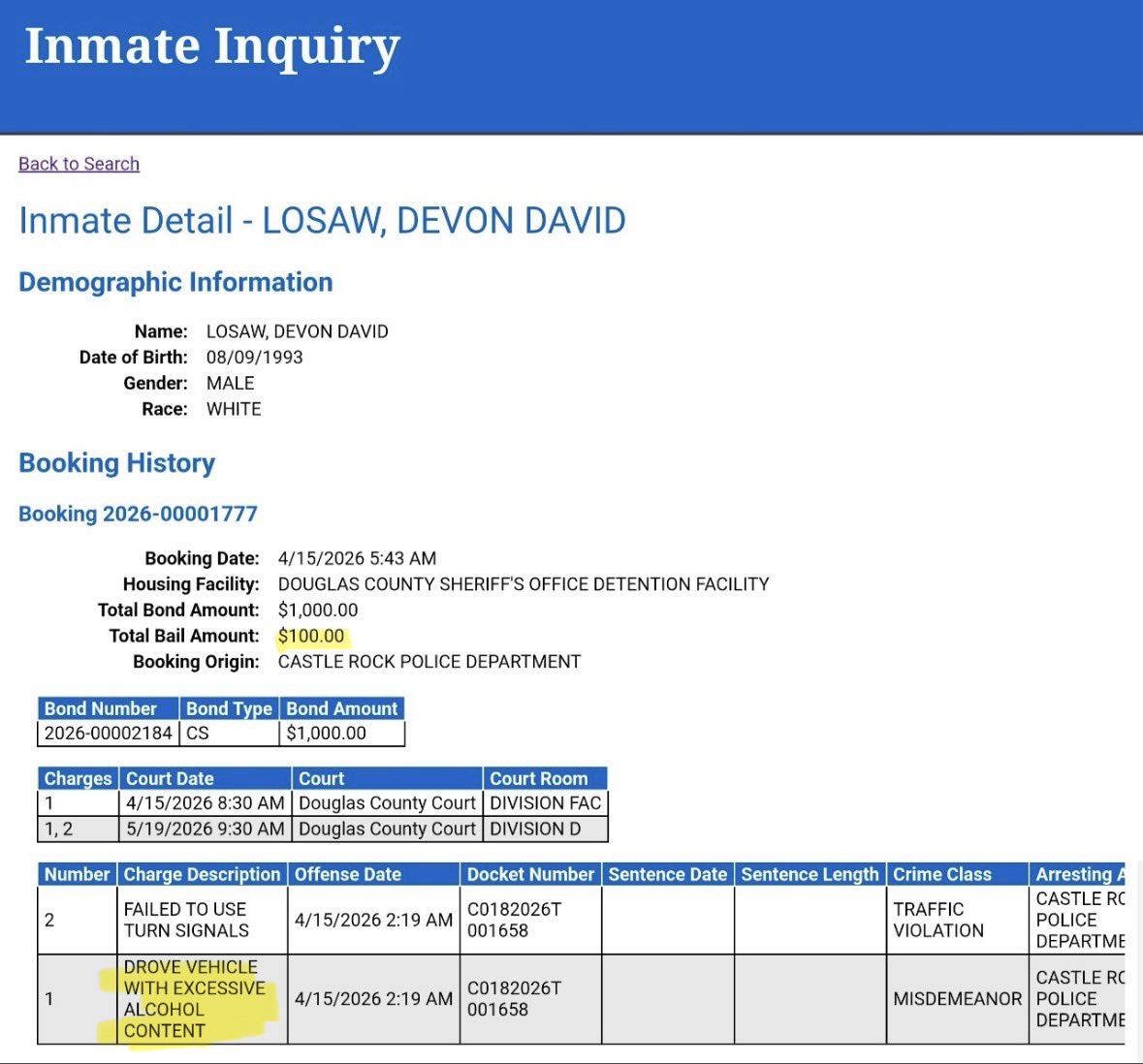1143x1064 pixels.
Task: Click the housing facility Douglas County Sheriff's Office value
Action: coord(524,584)
